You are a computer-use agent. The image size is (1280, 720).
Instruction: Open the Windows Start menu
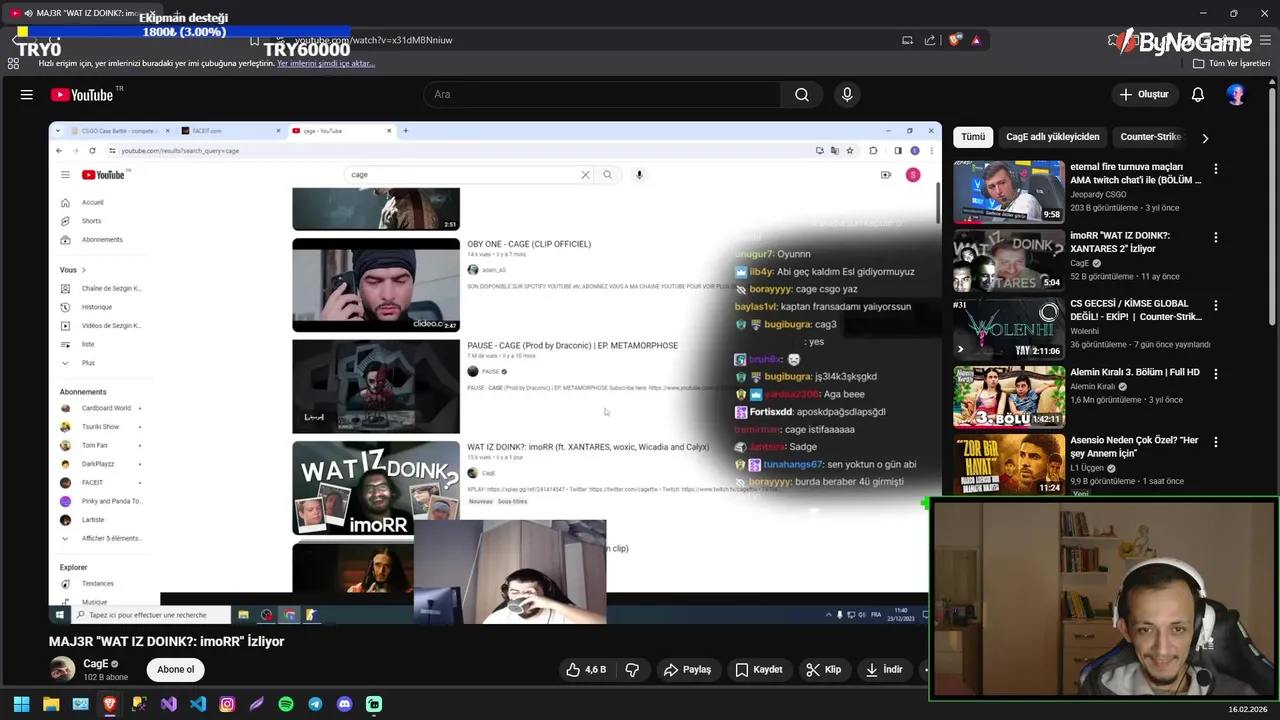point(21,704)
